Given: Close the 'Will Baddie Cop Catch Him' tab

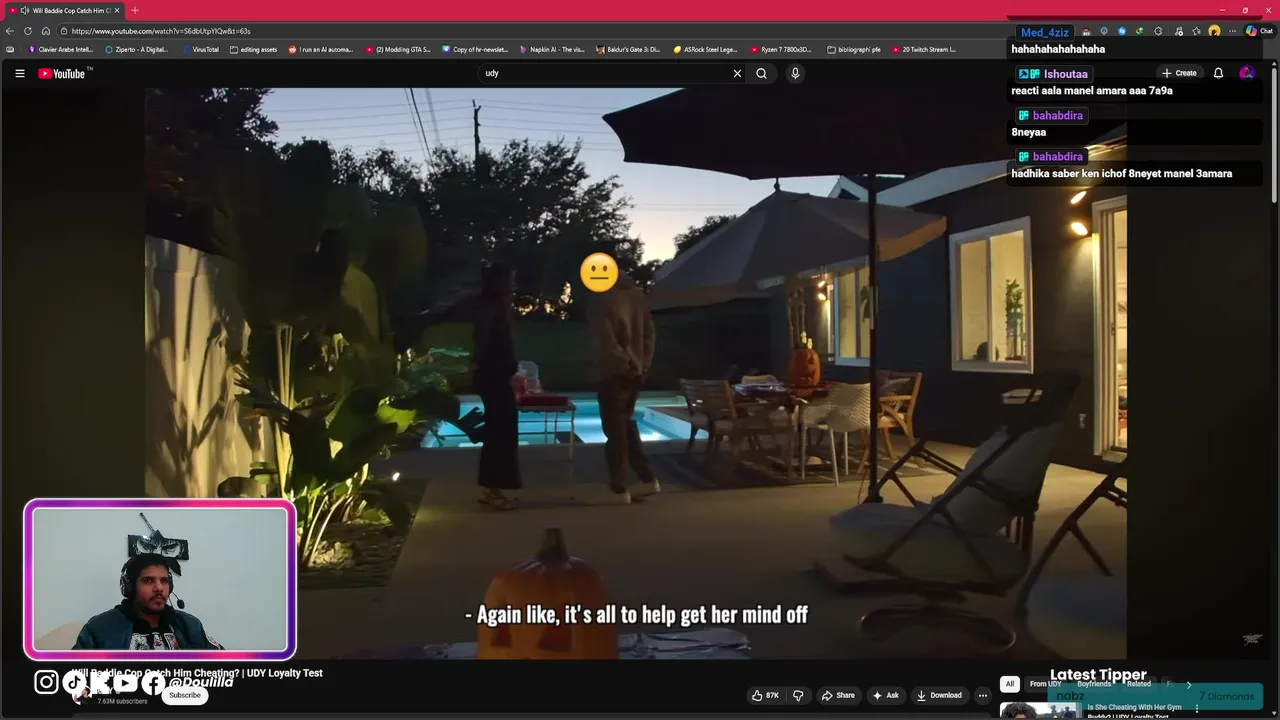Looking at the screenshot, I should 117,10.
